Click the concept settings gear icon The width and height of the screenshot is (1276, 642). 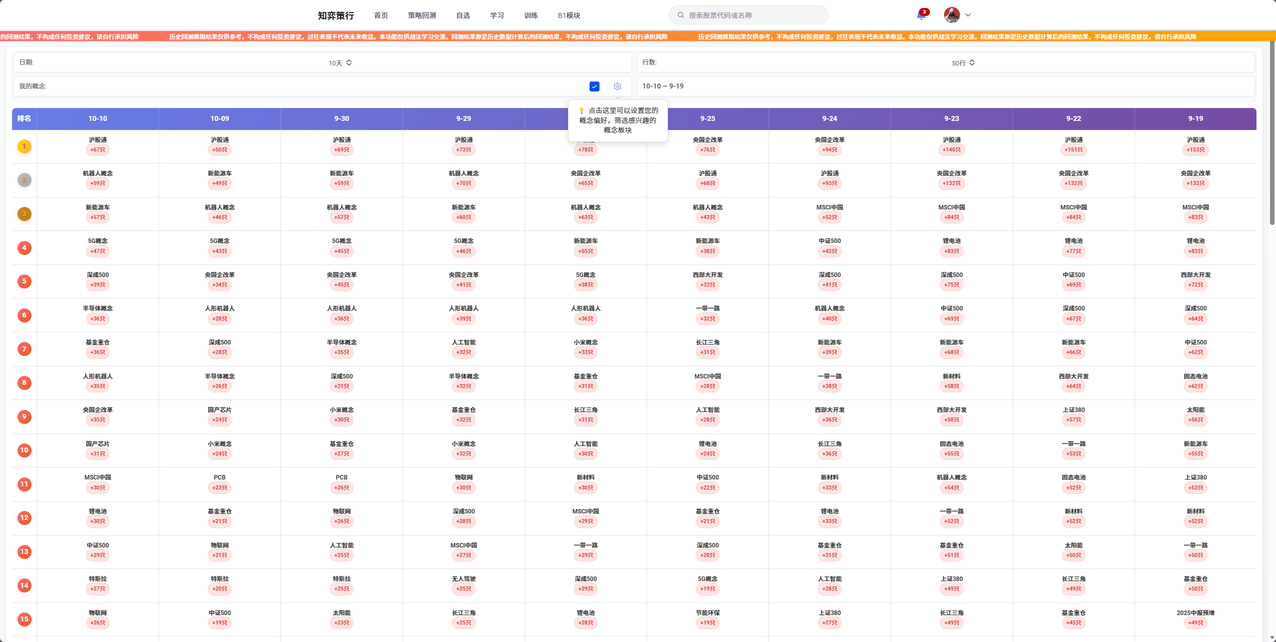click(x=617, y=87)
